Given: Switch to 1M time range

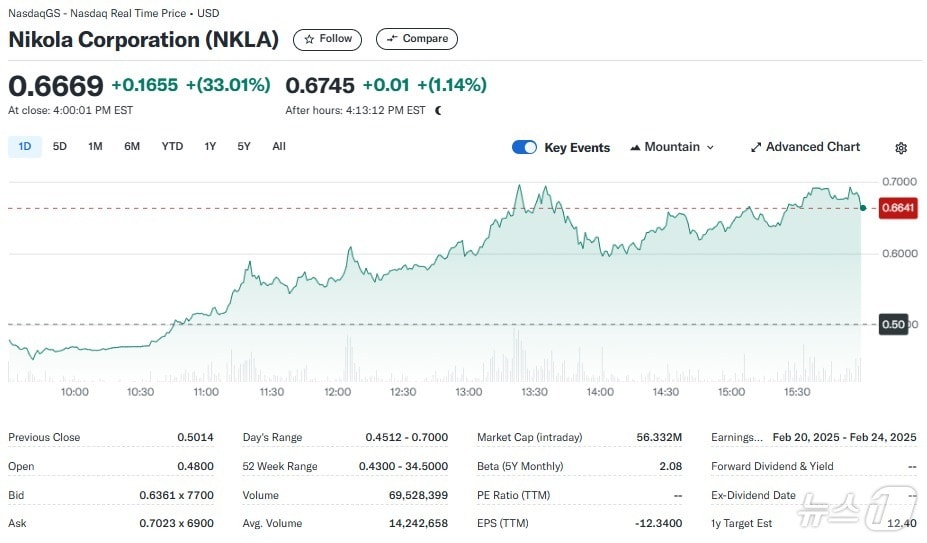Looking at the screenshot, I should click(95, 147).
